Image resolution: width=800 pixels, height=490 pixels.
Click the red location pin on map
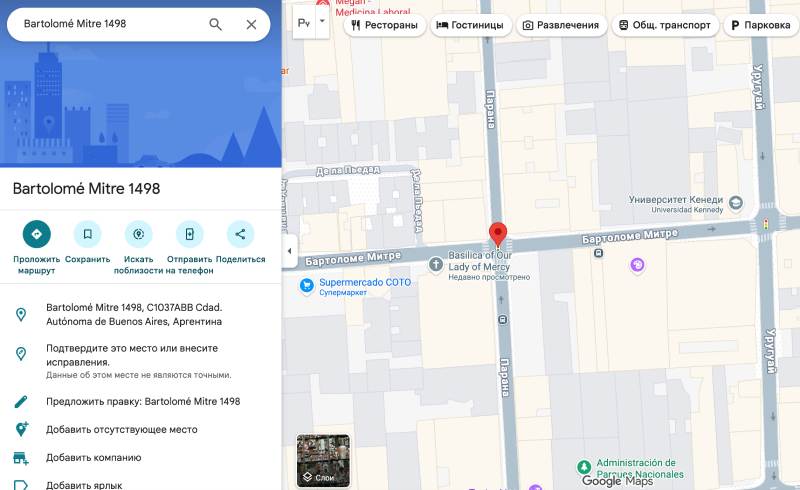[x=498, y=235]
